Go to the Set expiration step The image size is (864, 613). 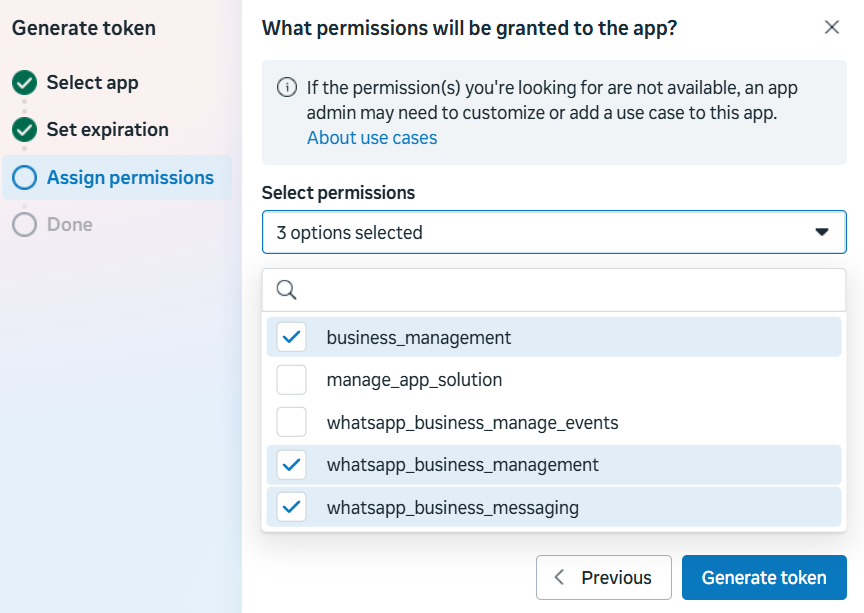[x=107, y=130]
